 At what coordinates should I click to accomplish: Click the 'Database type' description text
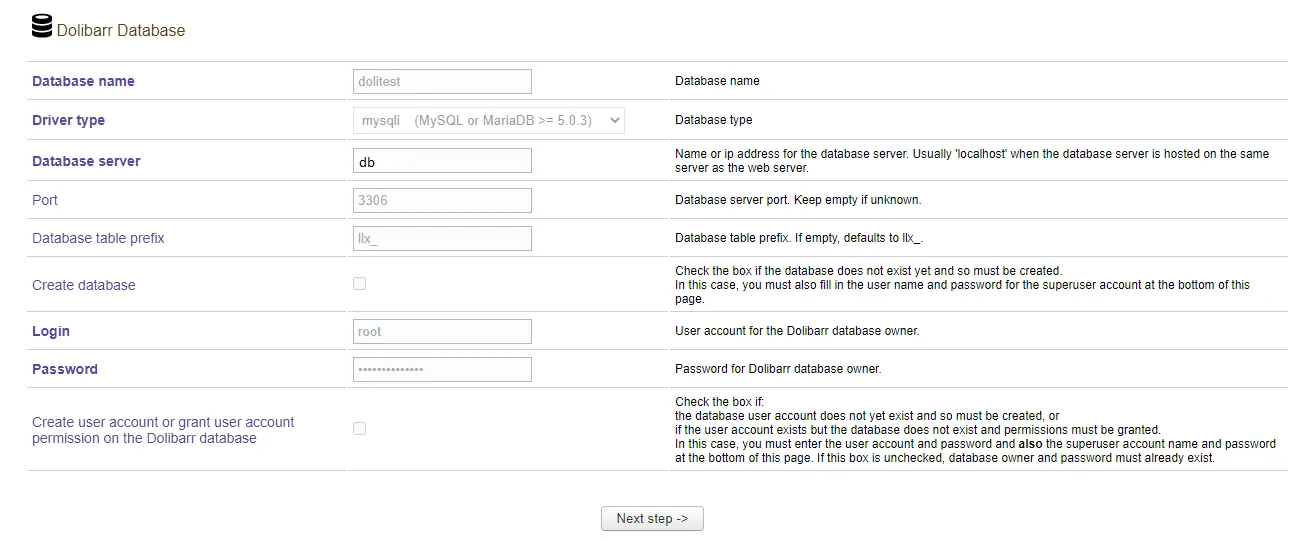tap(714, 120)
